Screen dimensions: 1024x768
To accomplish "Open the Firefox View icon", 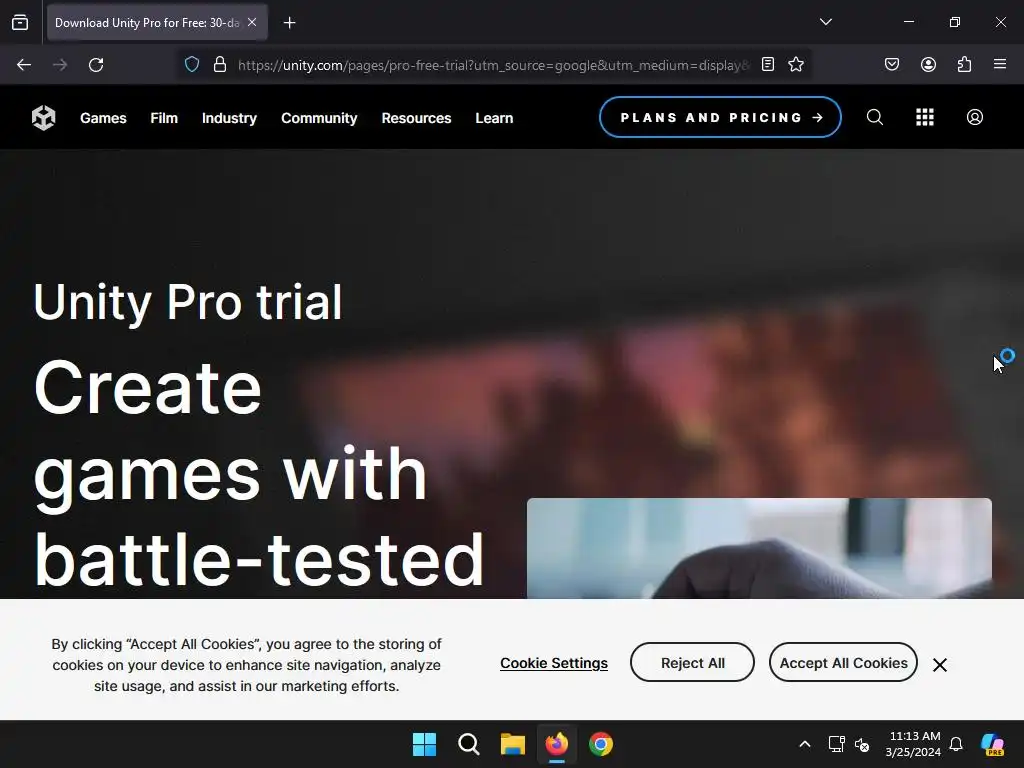I will point(20,23).
